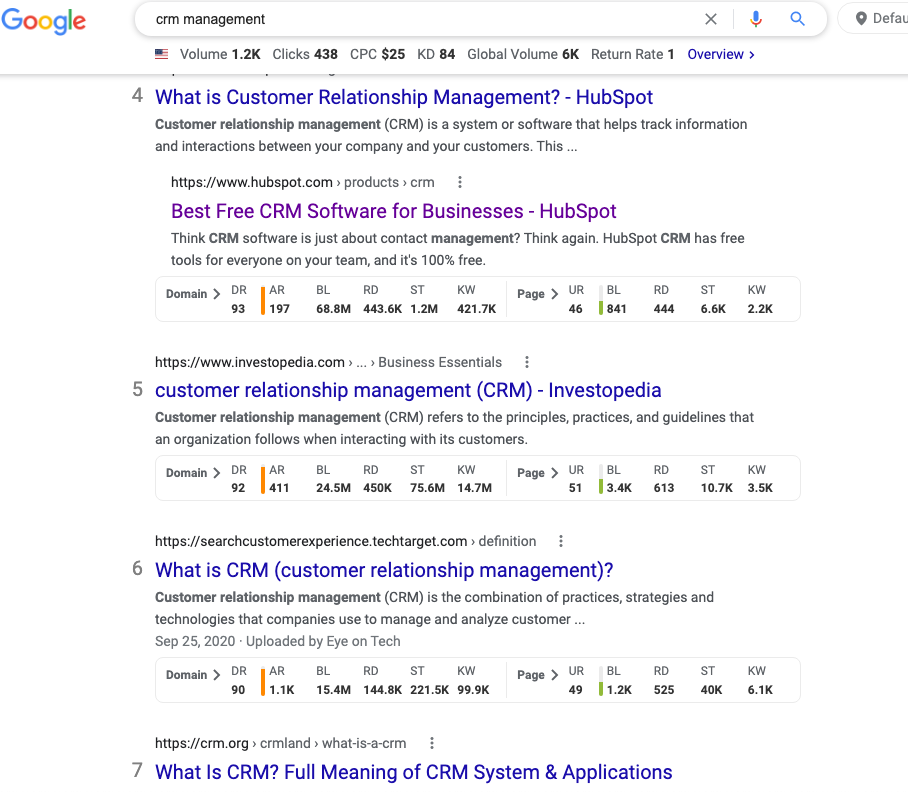The height and width of the screenshot is (792, 908).
Task: Open the three-dot menu for hubspot.com result
Action: click(x=460, y=182)
